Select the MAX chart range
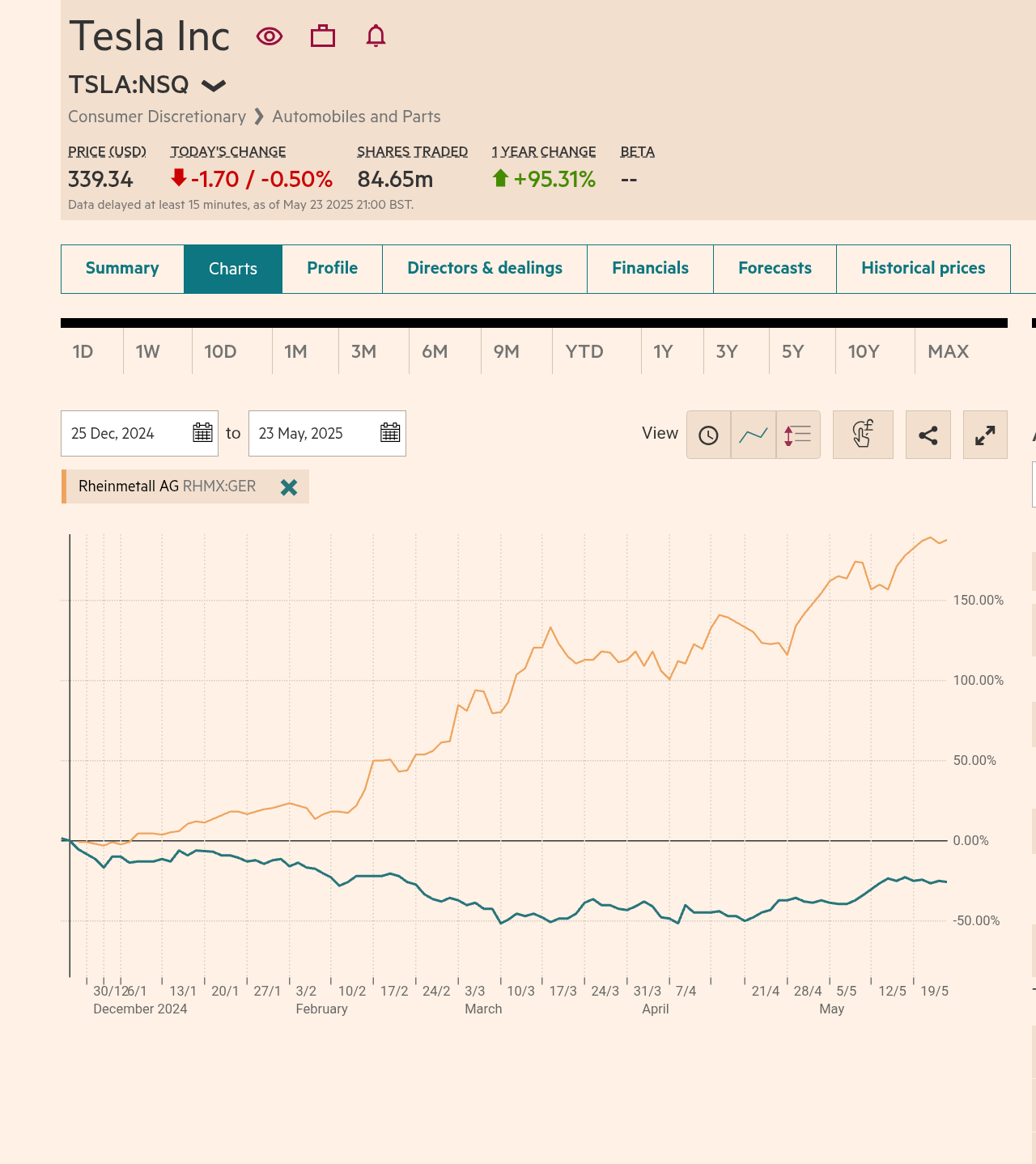 click(x=948, y=351)
